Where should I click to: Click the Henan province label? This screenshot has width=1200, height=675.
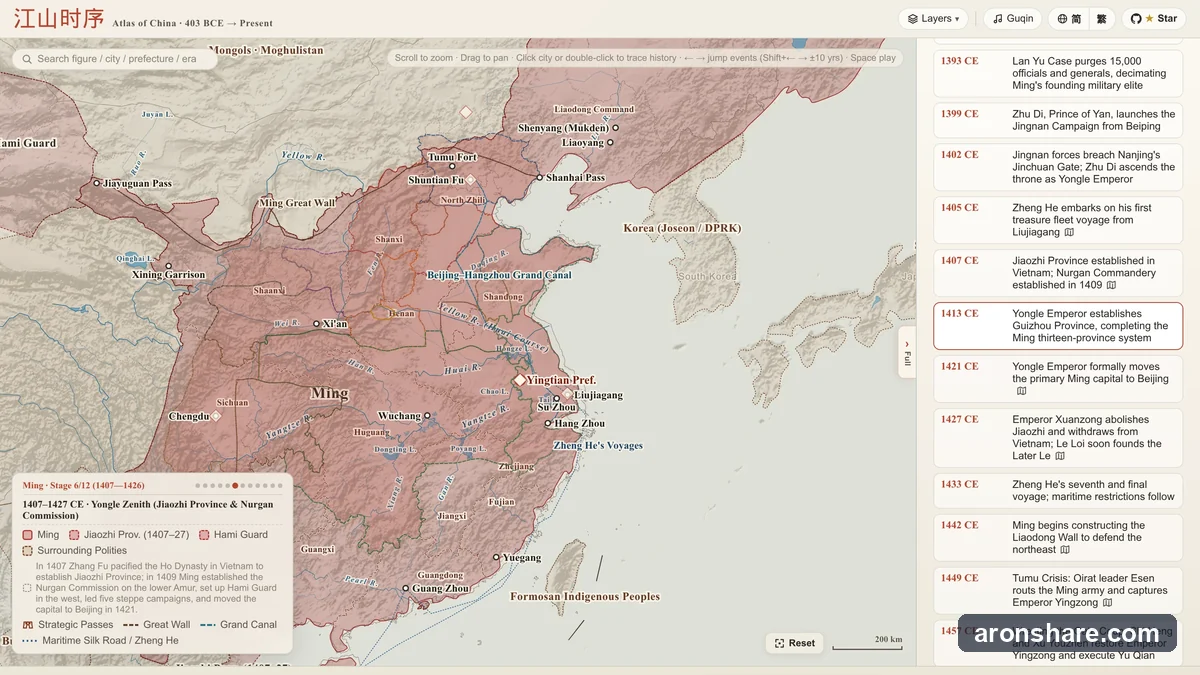[402, 313]
